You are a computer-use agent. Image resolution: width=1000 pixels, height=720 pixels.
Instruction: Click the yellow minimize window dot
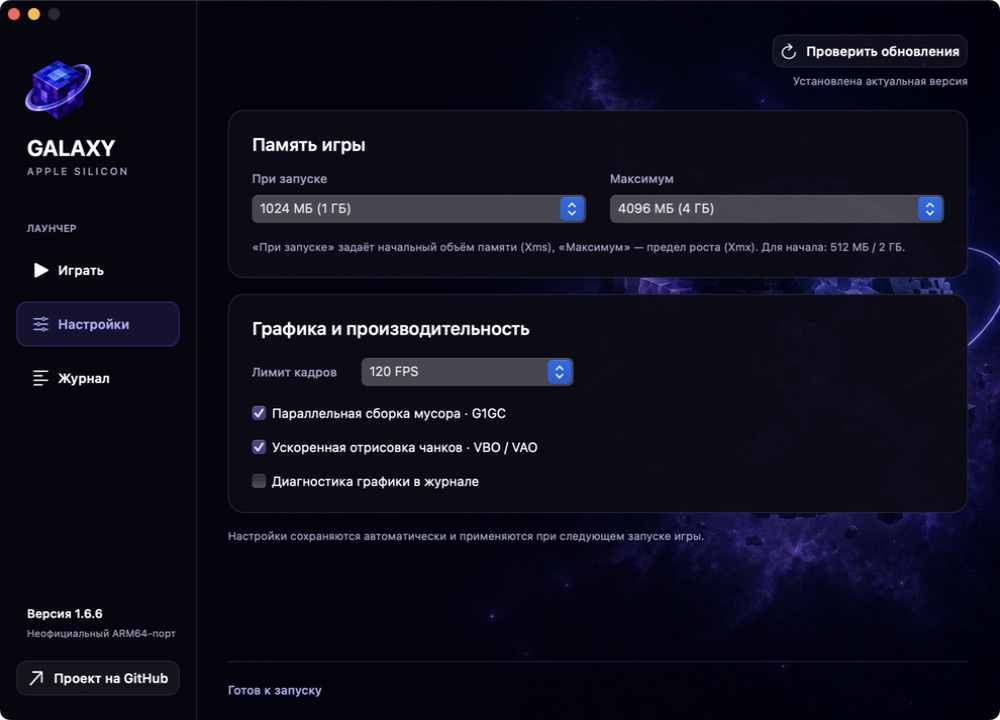tap(34, 14)
